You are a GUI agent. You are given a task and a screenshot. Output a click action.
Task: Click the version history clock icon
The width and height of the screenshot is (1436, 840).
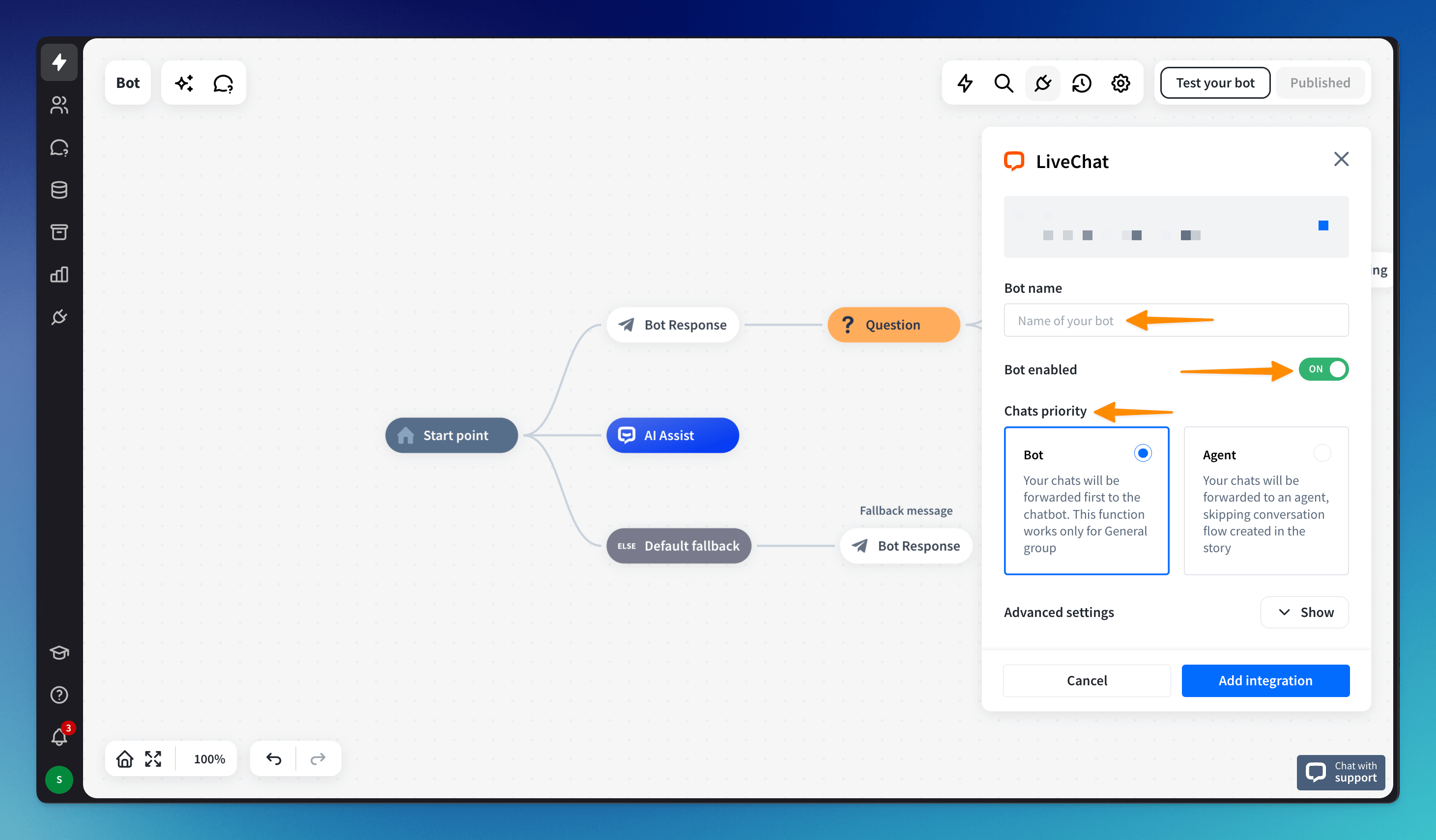pyautogui.click(x=1081, y=83)
